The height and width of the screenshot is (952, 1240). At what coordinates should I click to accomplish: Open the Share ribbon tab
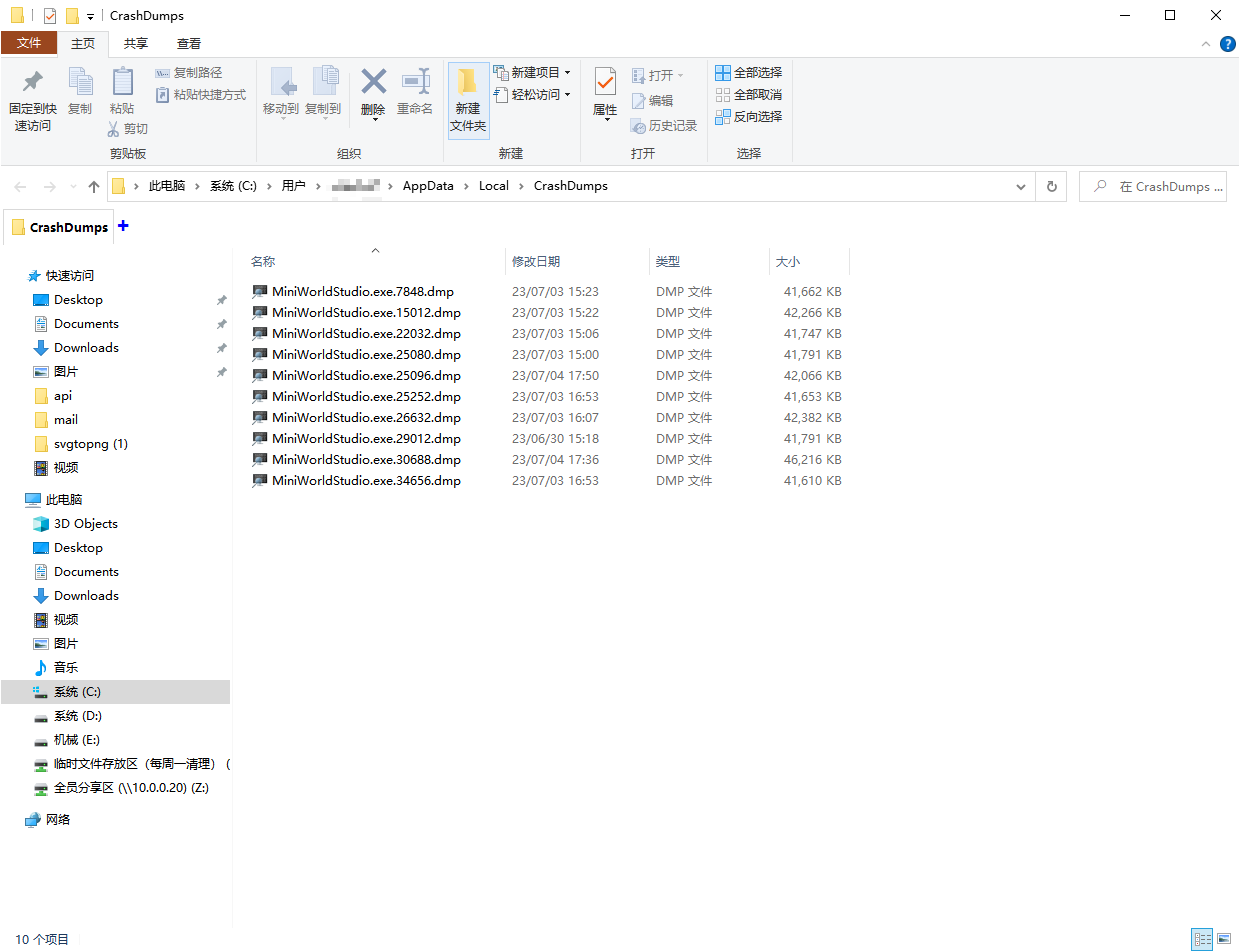point(136,43)
